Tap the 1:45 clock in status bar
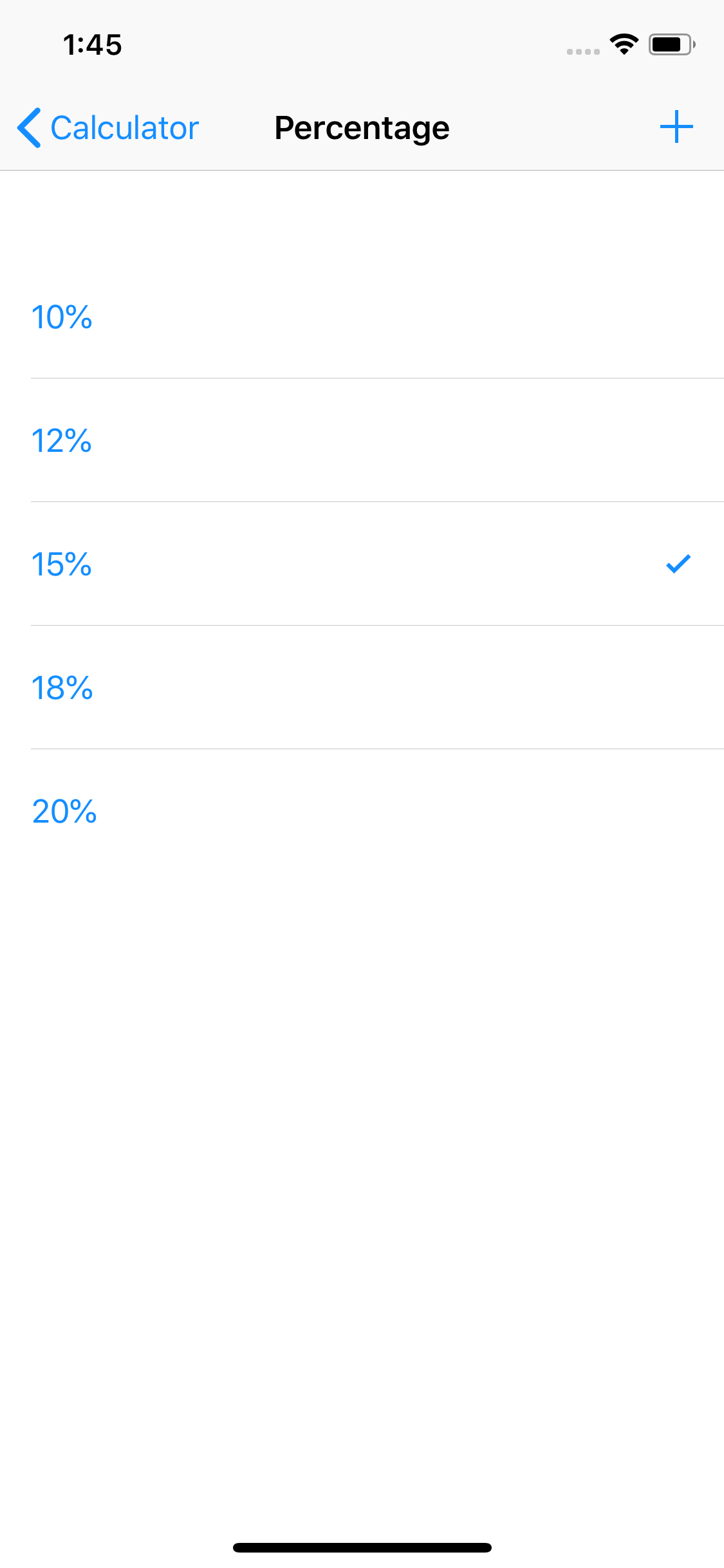The height and width of the screenshot is (1568, 724). pyautogui.click(x=93, y=45)
